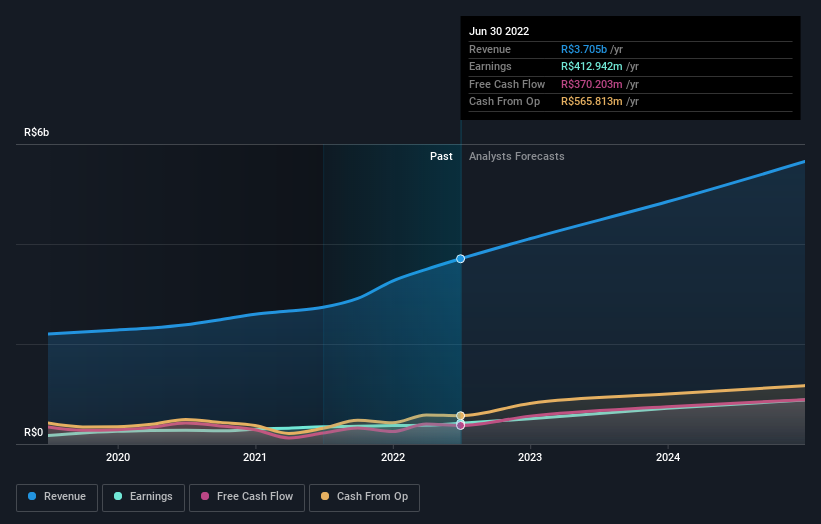821x524 pixels.
Task: Click the orange Cash From Op data marker
Action: (460, 416)
